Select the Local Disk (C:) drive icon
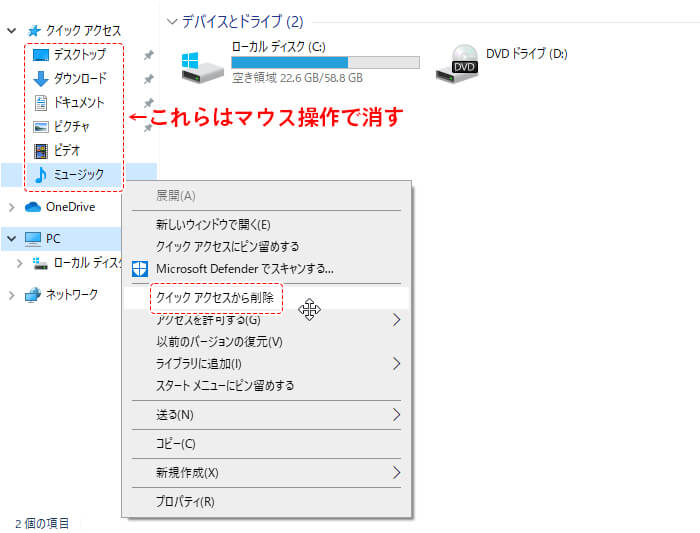The image size is (700, 533). point(202,67)
